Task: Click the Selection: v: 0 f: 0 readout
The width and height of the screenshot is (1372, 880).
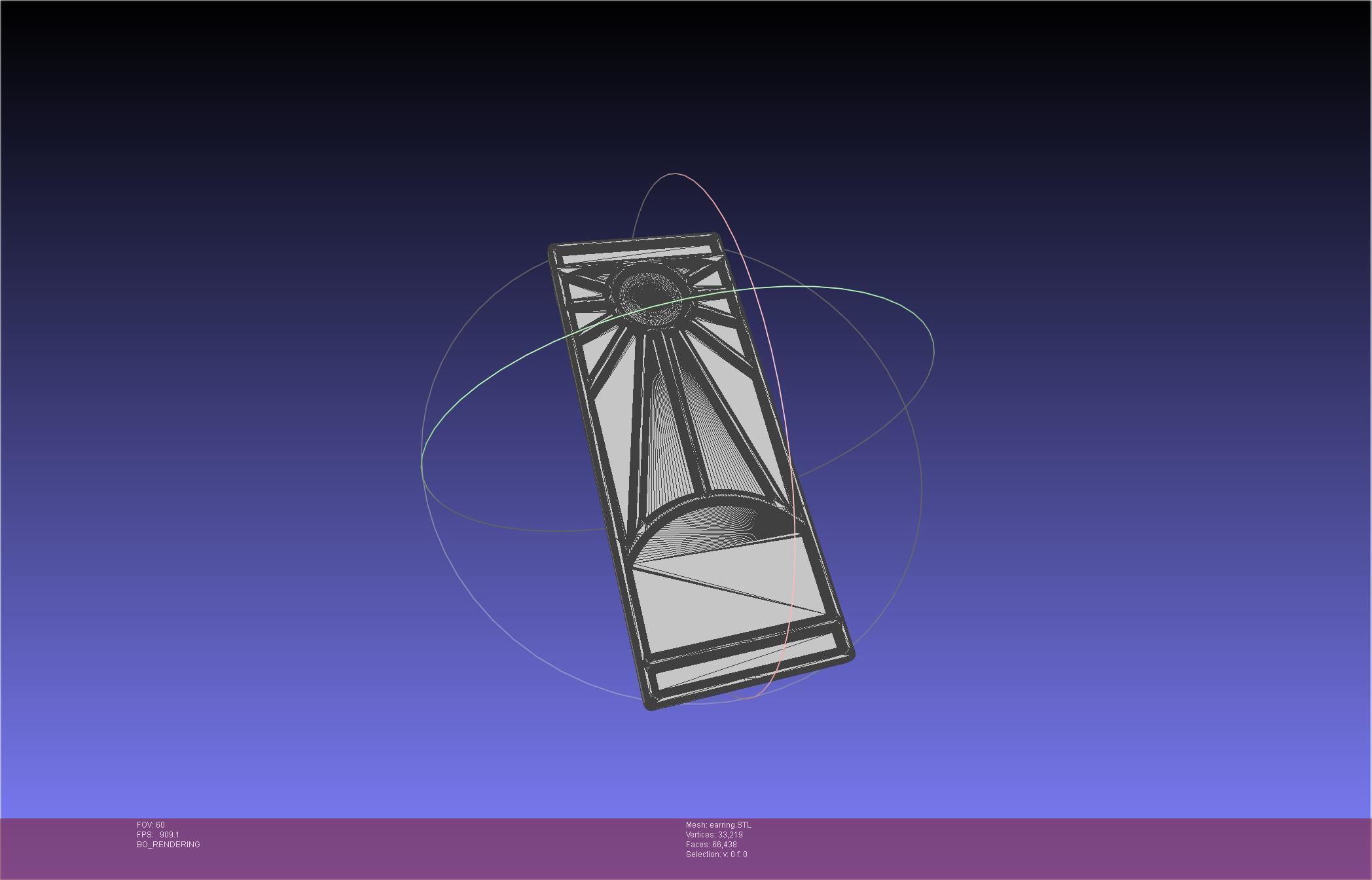Action: (716, 854)
